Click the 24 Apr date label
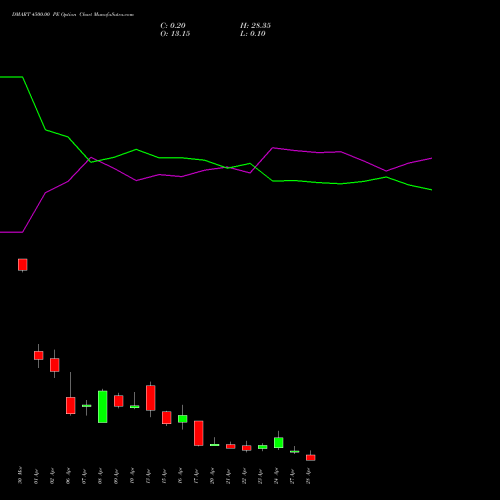500x500 pixels. [276, 476]
